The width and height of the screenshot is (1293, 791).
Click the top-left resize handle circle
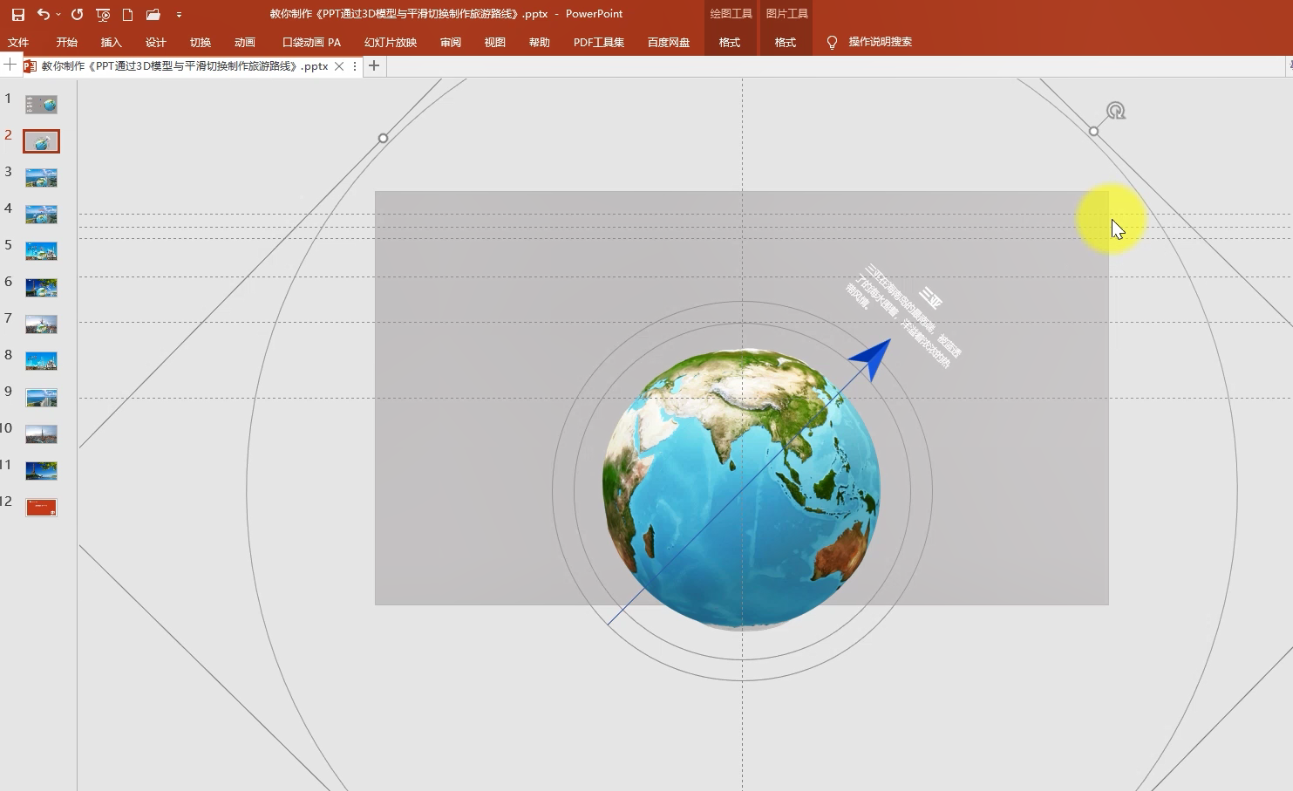[x=383, y=138]
